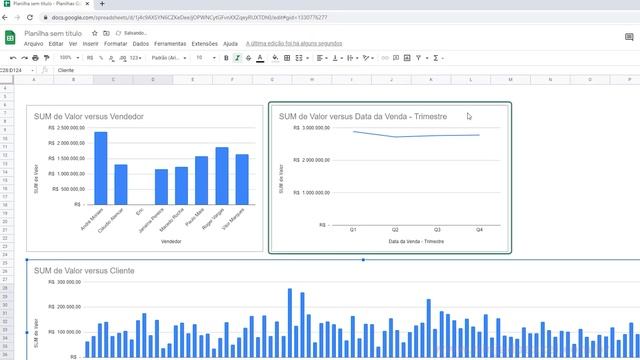
Task: Click the insert link icon
Action: pyautogui.click(x=384, y=58)
